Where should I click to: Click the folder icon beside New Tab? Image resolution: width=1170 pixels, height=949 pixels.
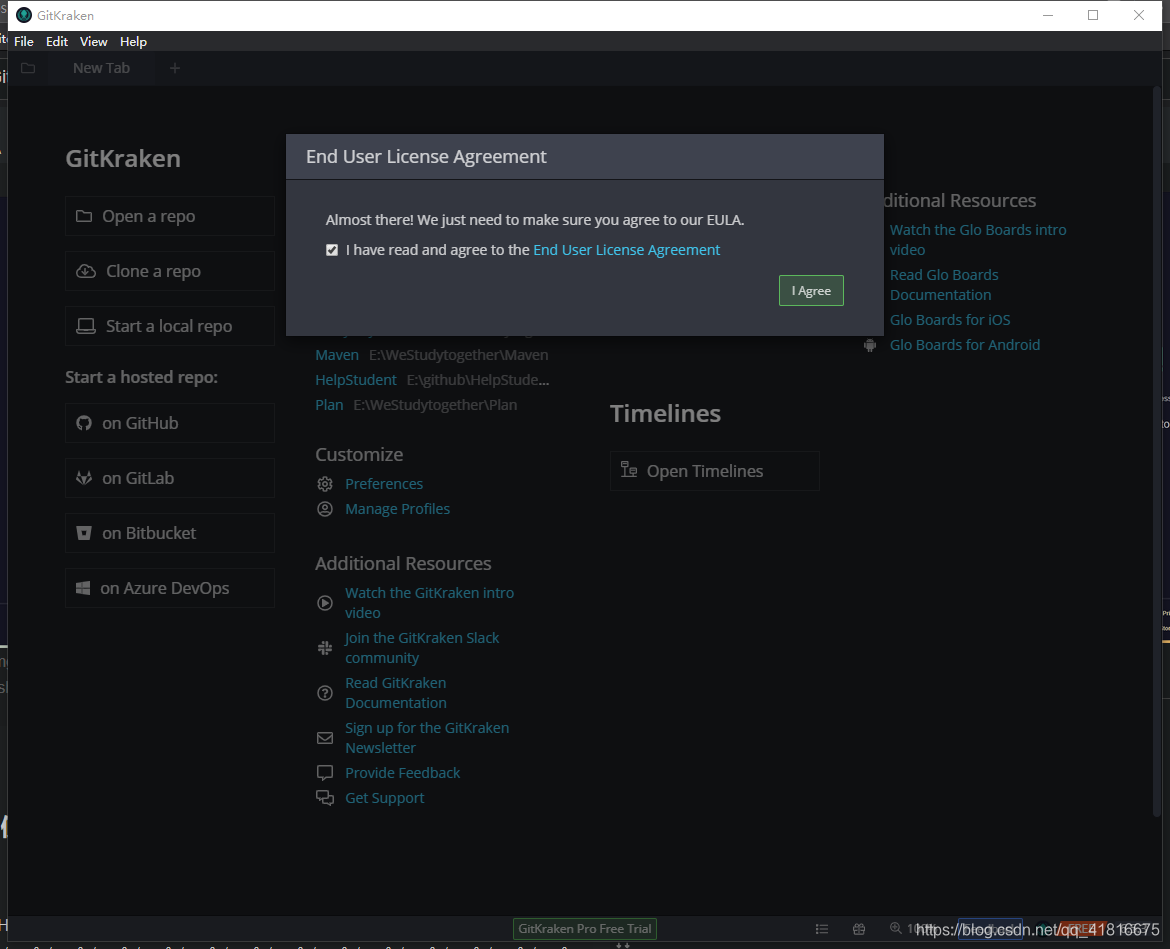pos(28,69)
